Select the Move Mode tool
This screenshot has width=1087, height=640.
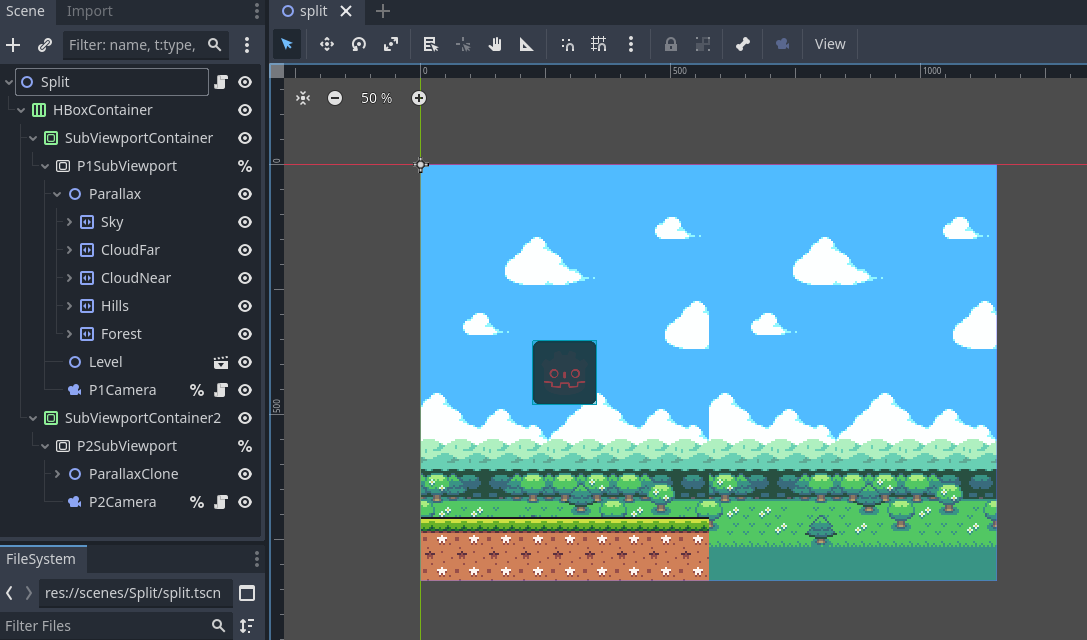(x=325, y=44)
